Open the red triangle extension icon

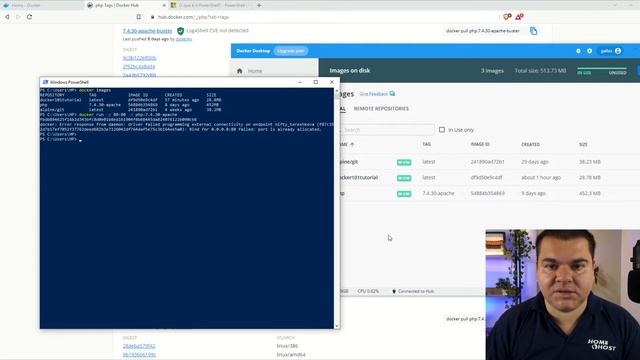[519, 17]
